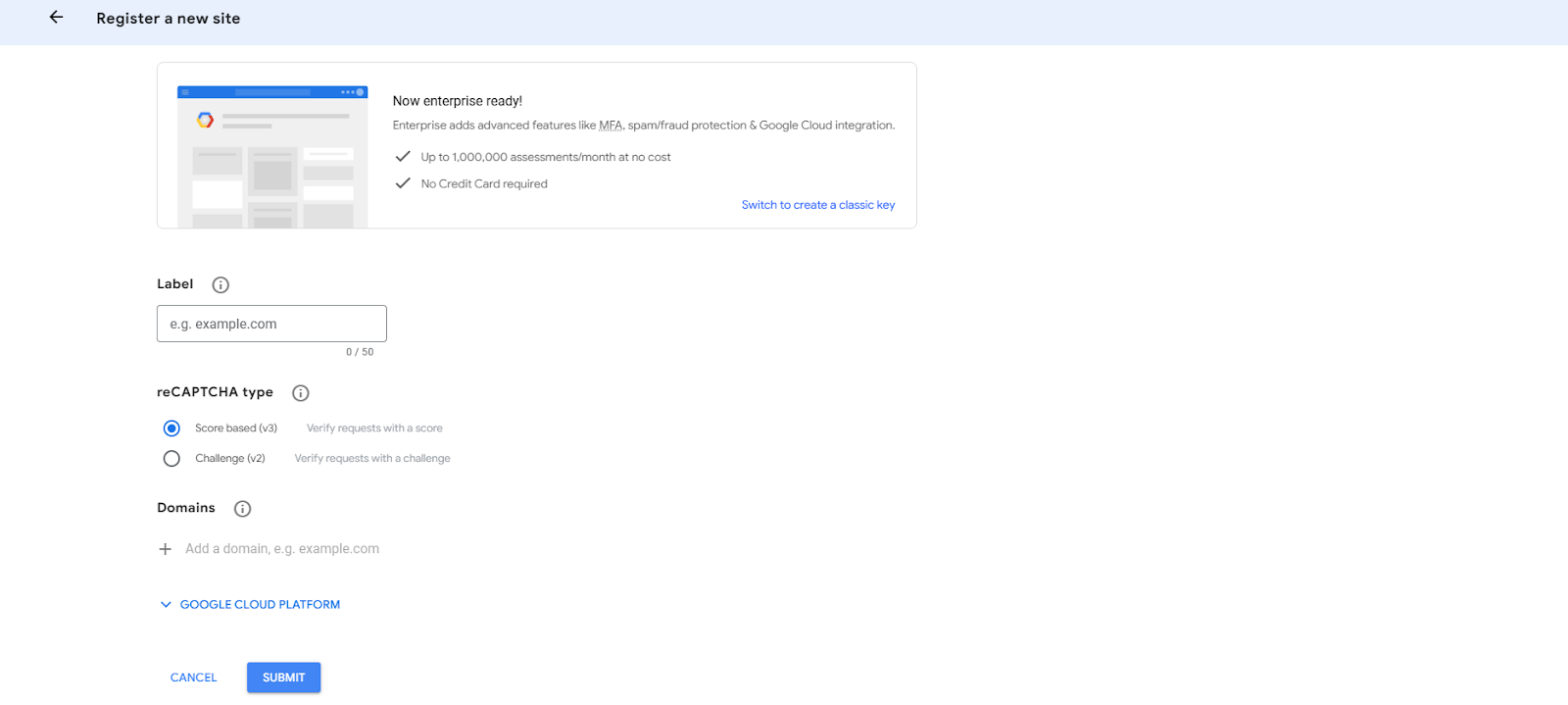Click 'Verify requests with a score' text
The image size is (1568, 705).
pyautogui.click(x=374, y=428)
